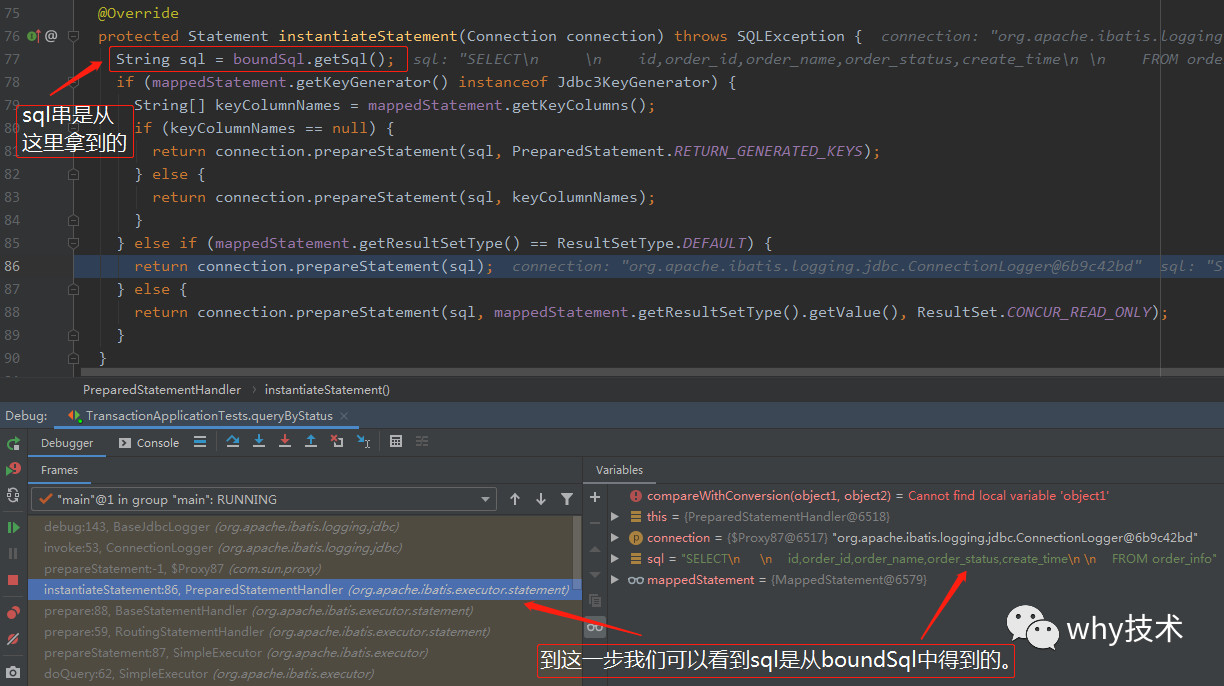Select the Frames tab
The height and width of the screenshot is (686, 1224).
[59, 470]
